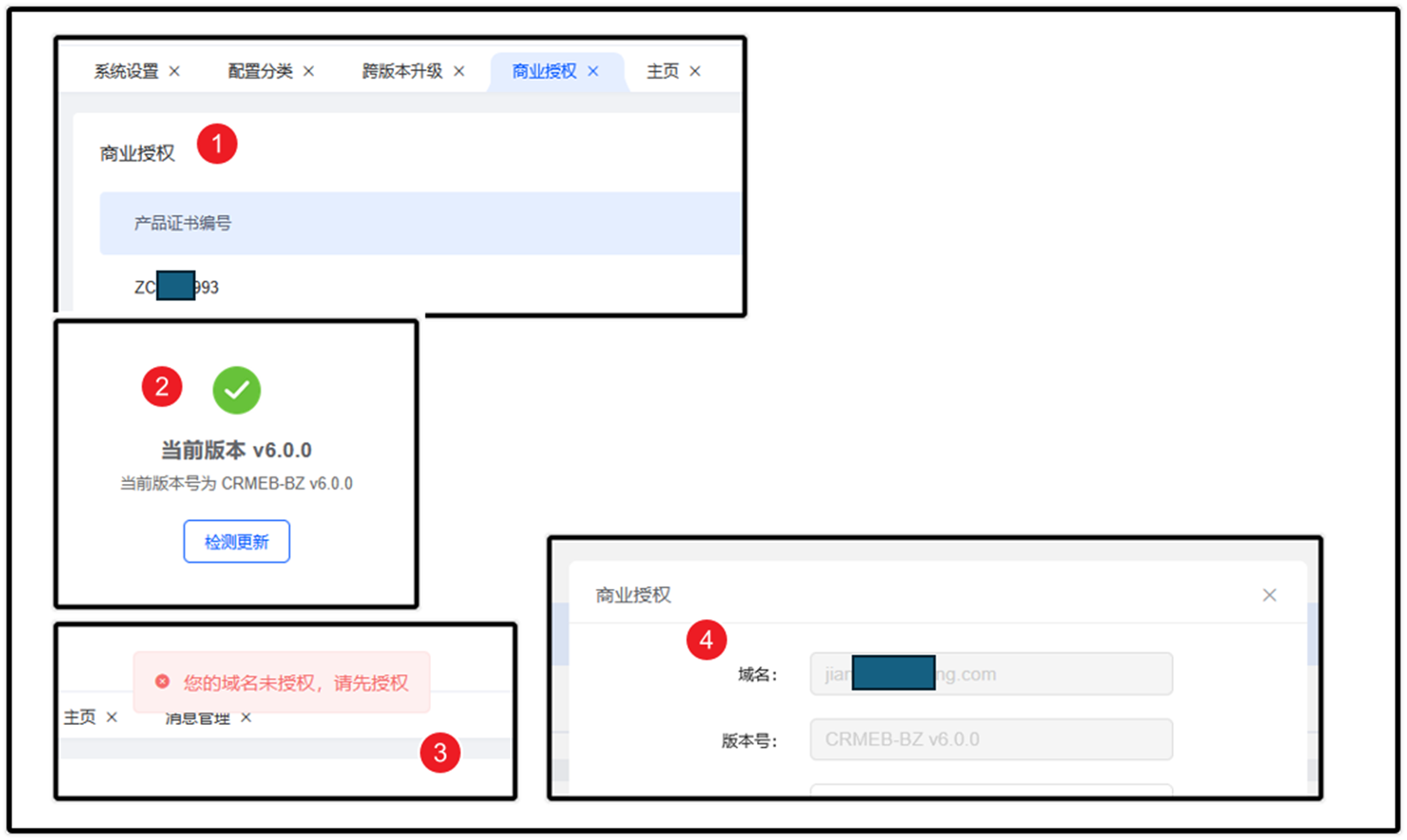
Task: Select the 跨版本升级 tab
Action: pos(402,71)
